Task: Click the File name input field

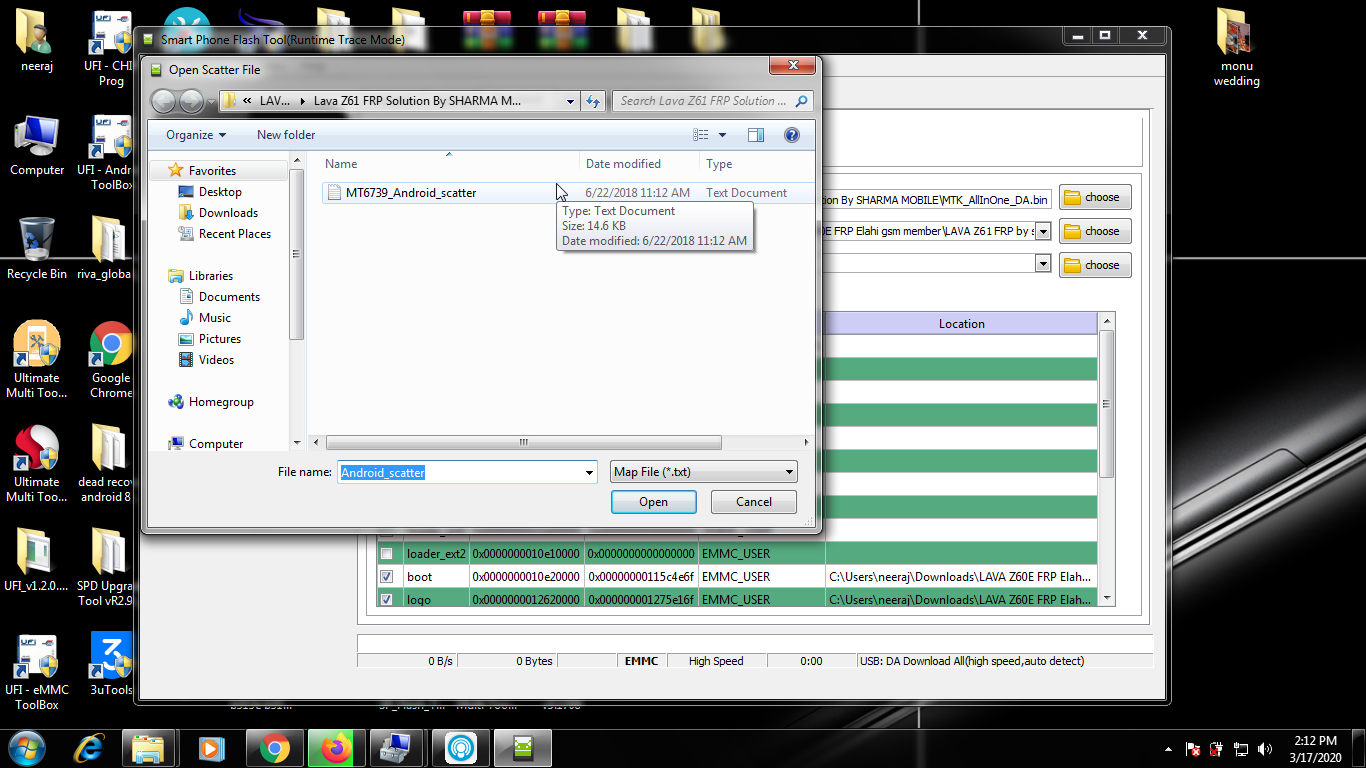Action: click(x=459, y=472)
